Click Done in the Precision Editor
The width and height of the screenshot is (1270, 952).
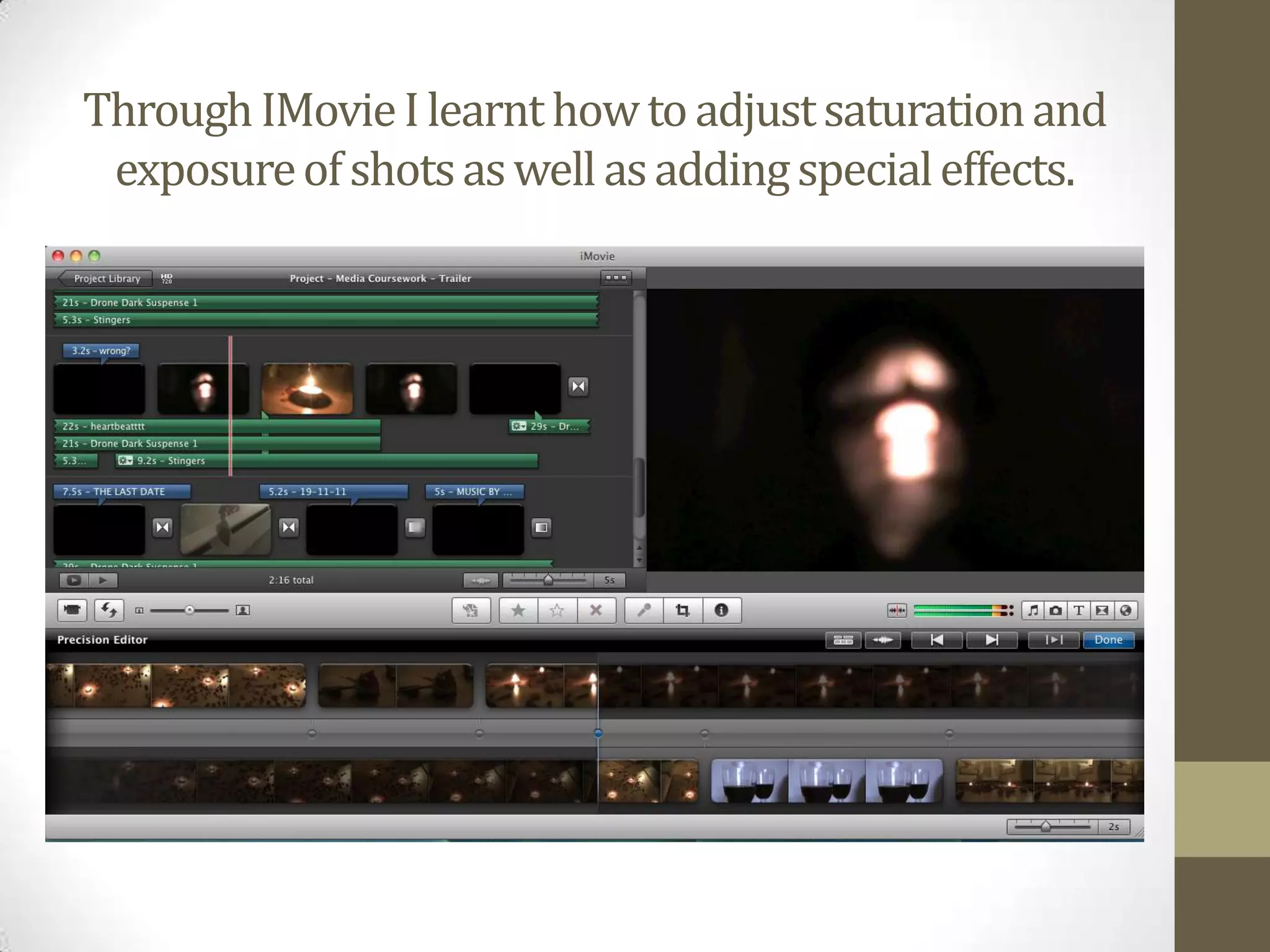1108,640
